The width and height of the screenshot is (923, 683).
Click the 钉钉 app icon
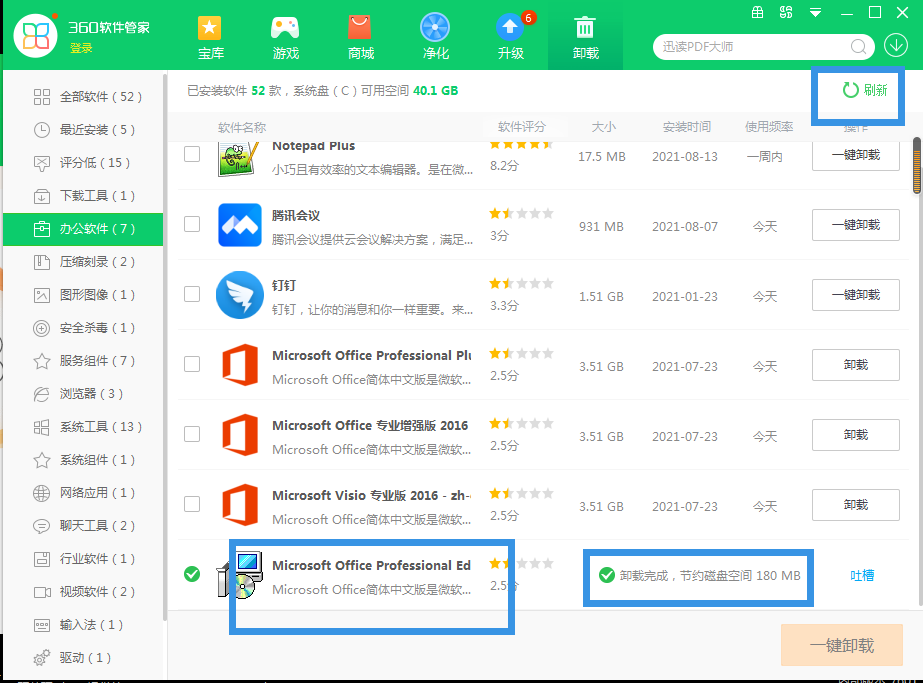click(240, 295)
